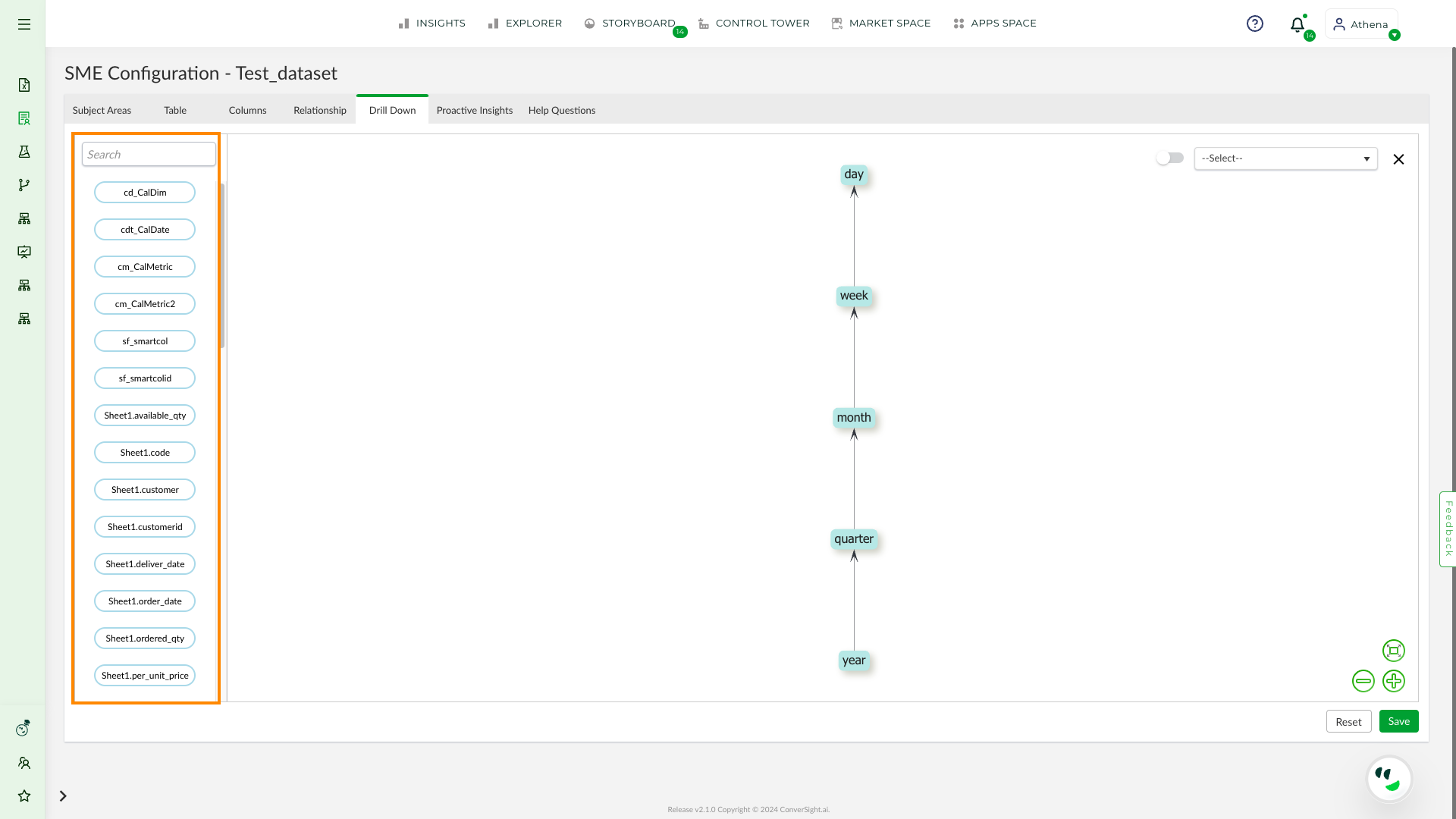The width and height of the screenshot is (1456, 819).
Task: Open the SME configuration sidebar icon
Action: (x=24, y=118)
